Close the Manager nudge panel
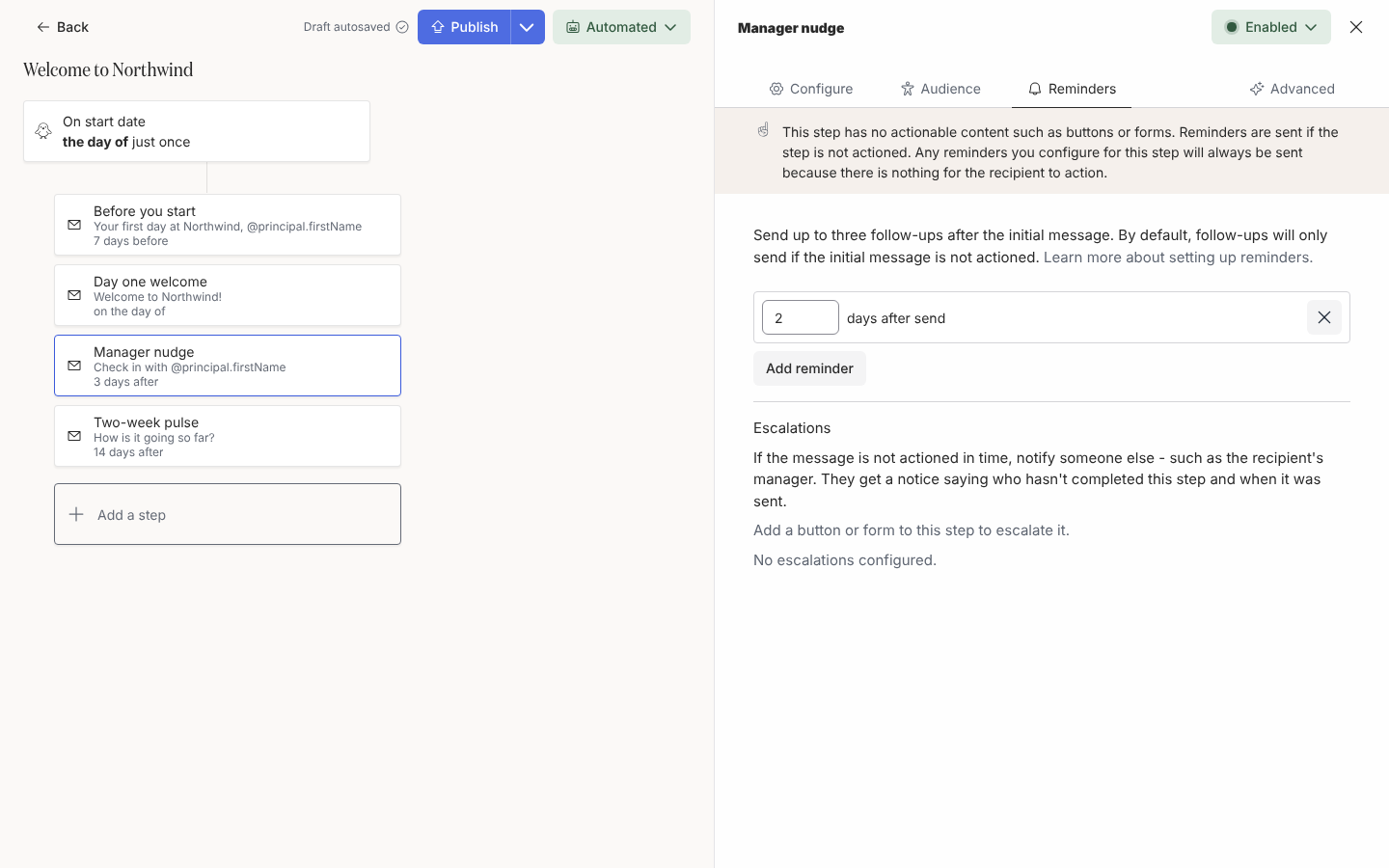1389x868 pixels. (1356, 27)
